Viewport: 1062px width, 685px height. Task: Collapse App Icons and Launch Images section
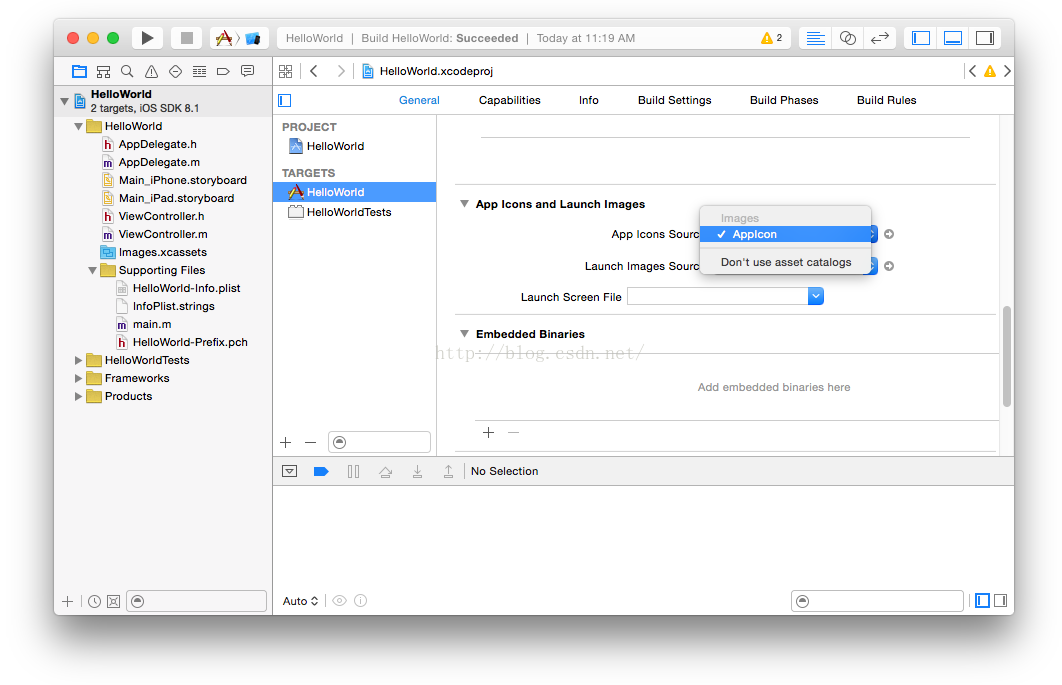point(465,204)
